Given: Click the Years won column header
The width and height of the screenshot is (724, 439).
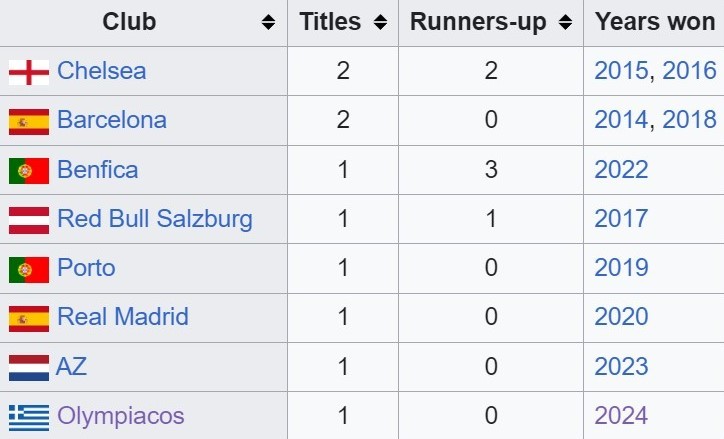Looking at the screenshot, I should coord(655,23).
